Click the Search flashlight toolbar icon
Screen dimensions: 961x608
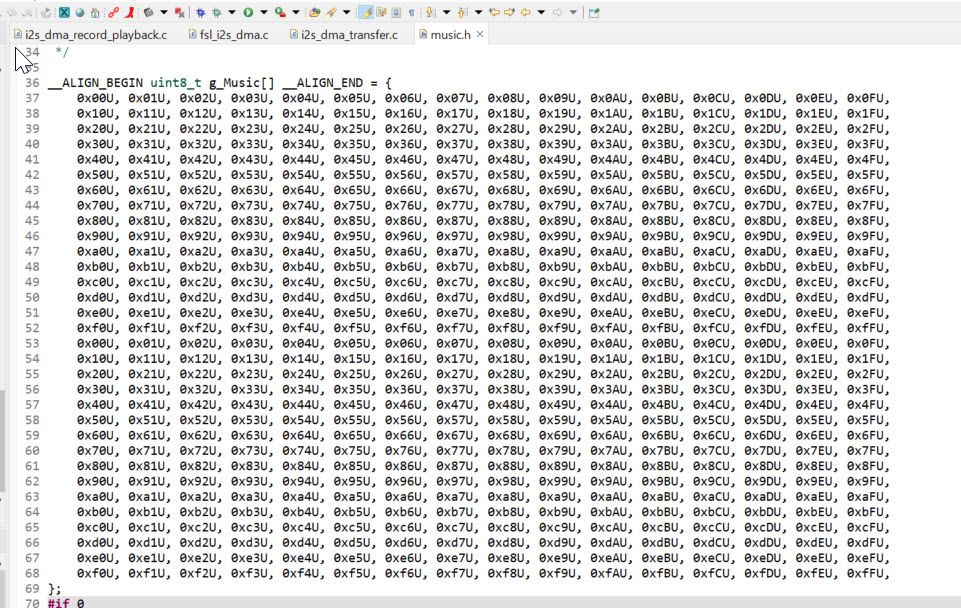[x=331, y=12]
